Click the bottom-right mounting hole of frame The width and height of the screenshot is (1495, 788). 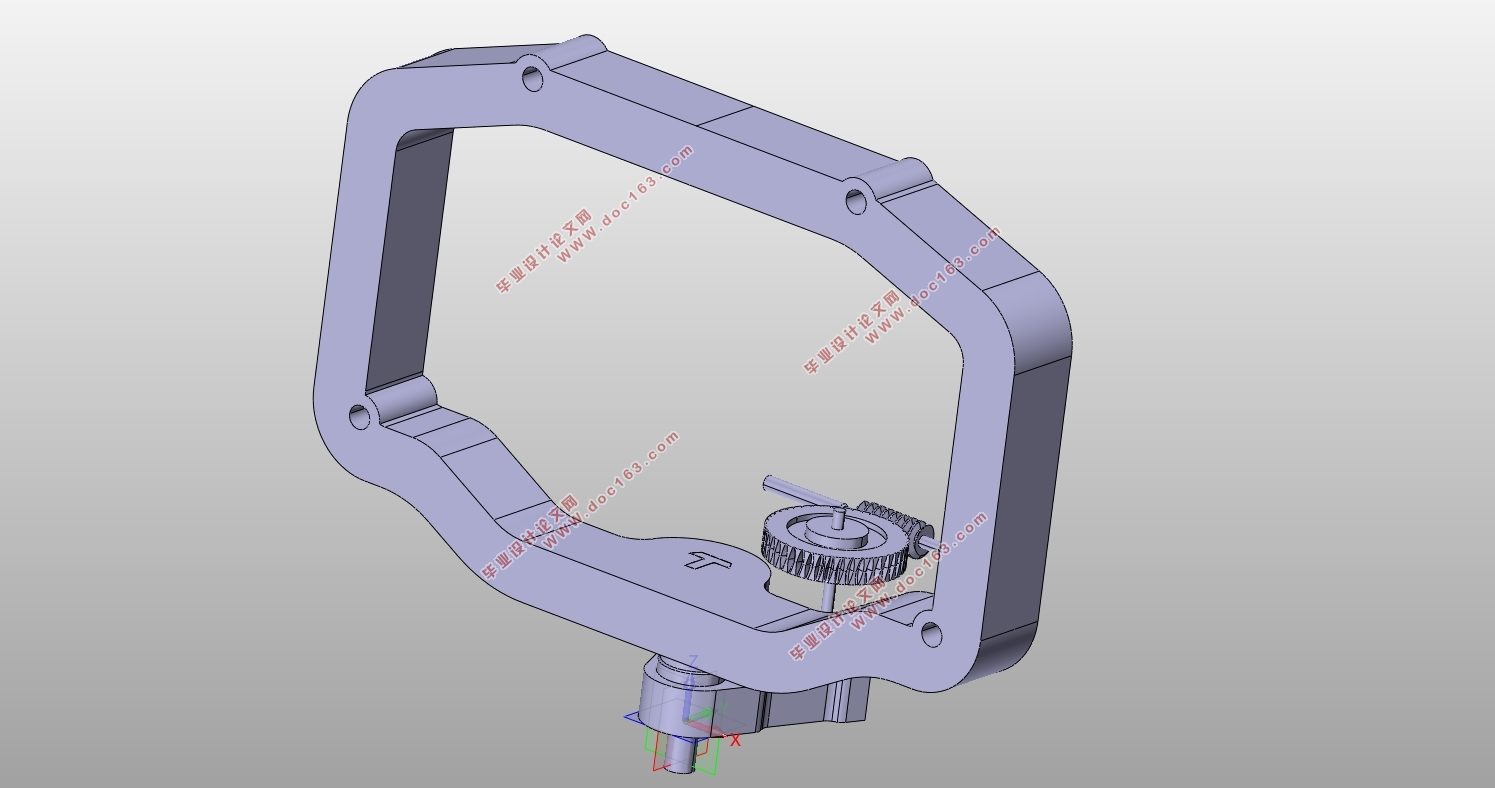(930, 633)
